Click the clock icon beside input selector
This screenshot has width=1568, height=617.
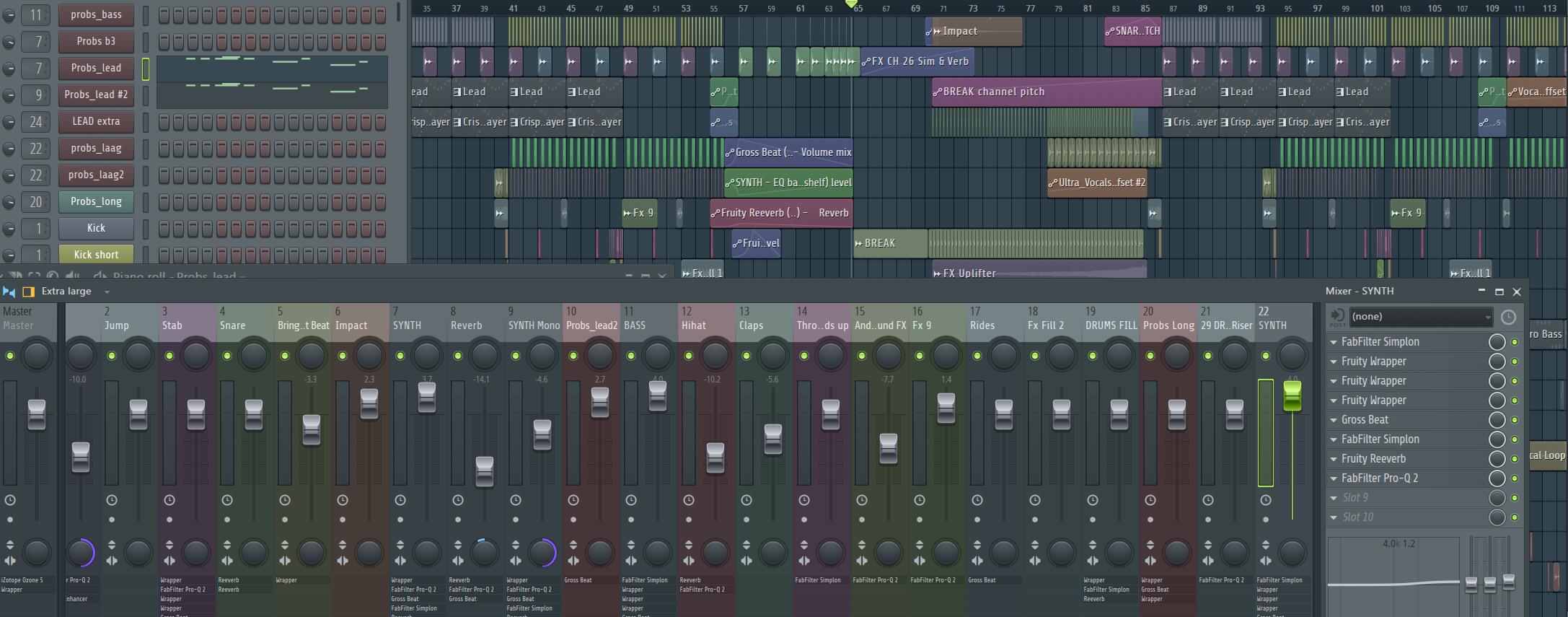point(1508,317)
